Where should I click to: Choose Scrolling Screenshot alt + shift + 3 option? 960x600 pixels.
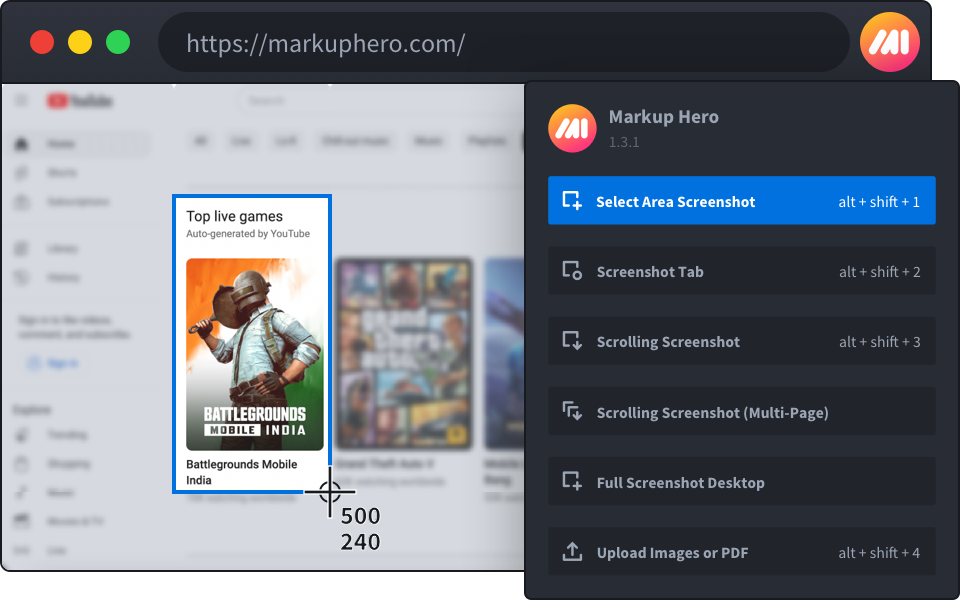(x=741, y=341)
